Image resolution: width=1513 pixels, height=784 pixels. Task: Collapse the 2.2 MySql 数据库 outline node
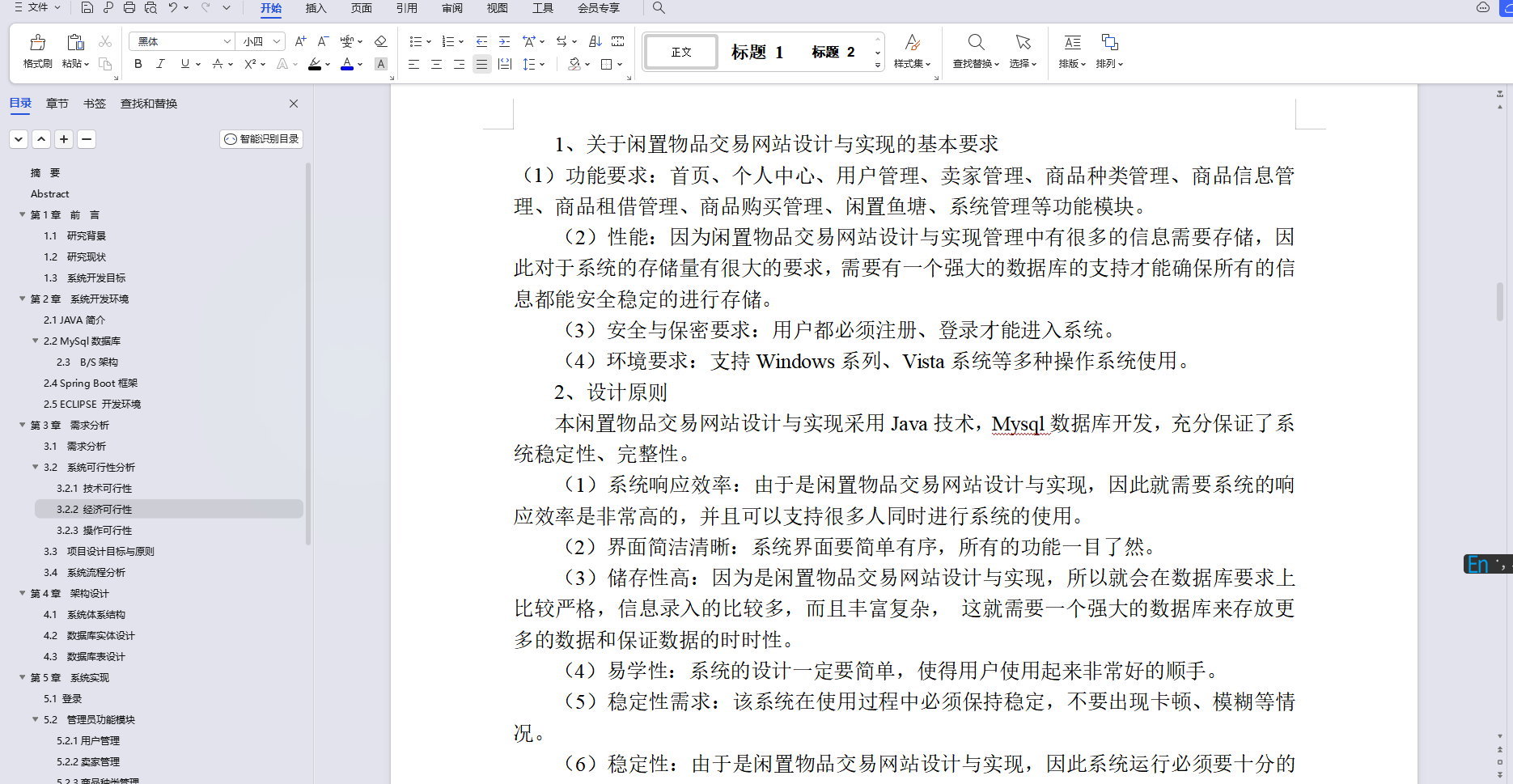[35, 341]
